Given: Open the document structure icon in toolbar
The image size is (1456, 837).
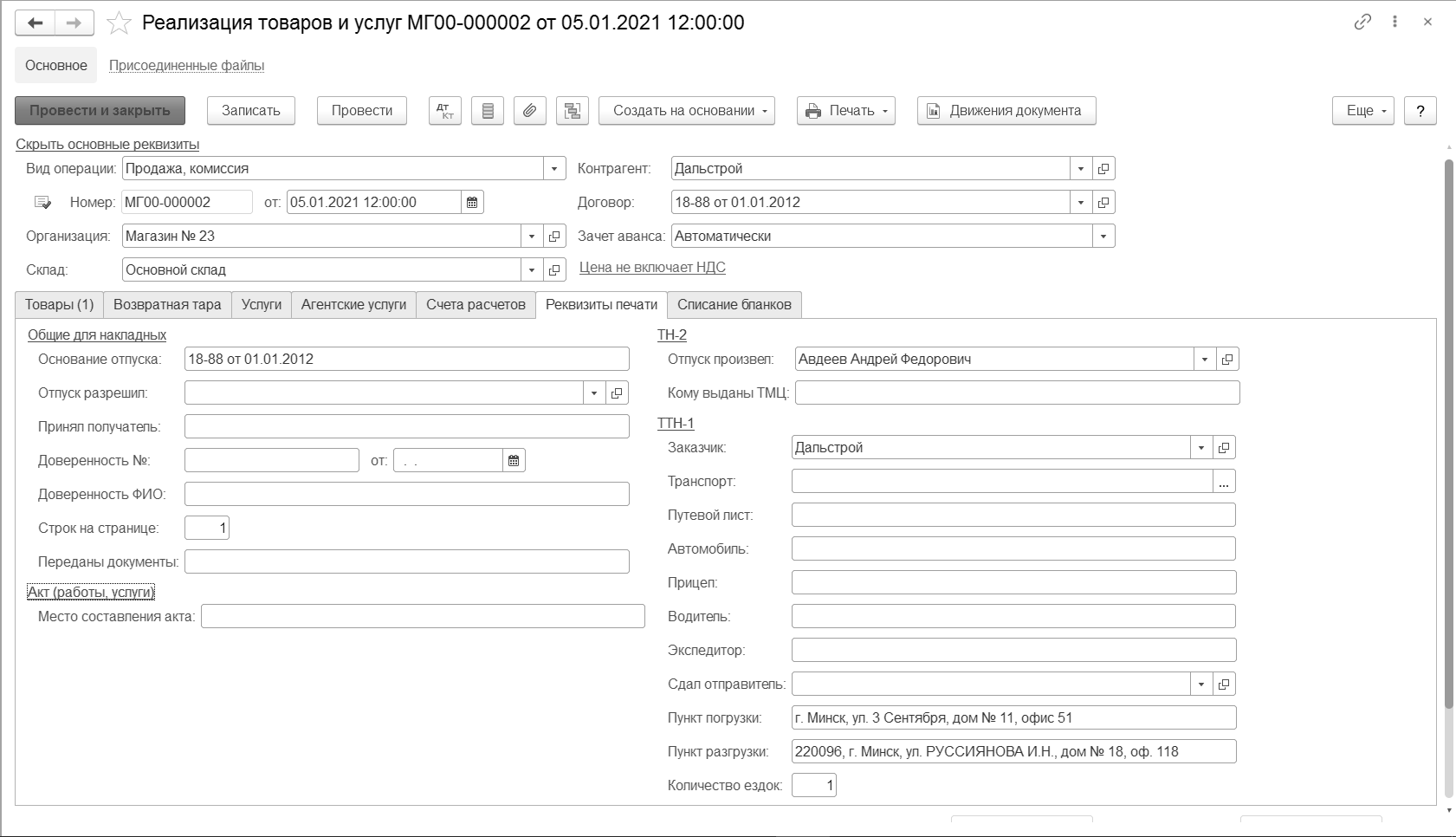Looking at the screenshot, I should [573, 111].
